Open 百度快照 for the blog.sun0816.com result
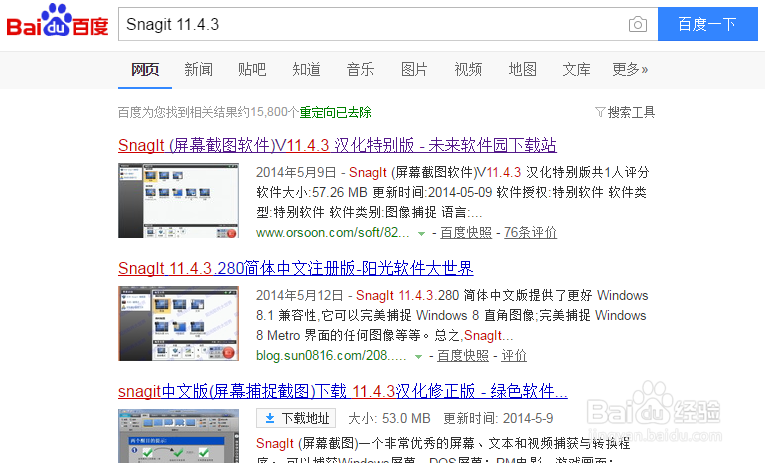This screenshot has width=765, height=463. pos(463,356)
